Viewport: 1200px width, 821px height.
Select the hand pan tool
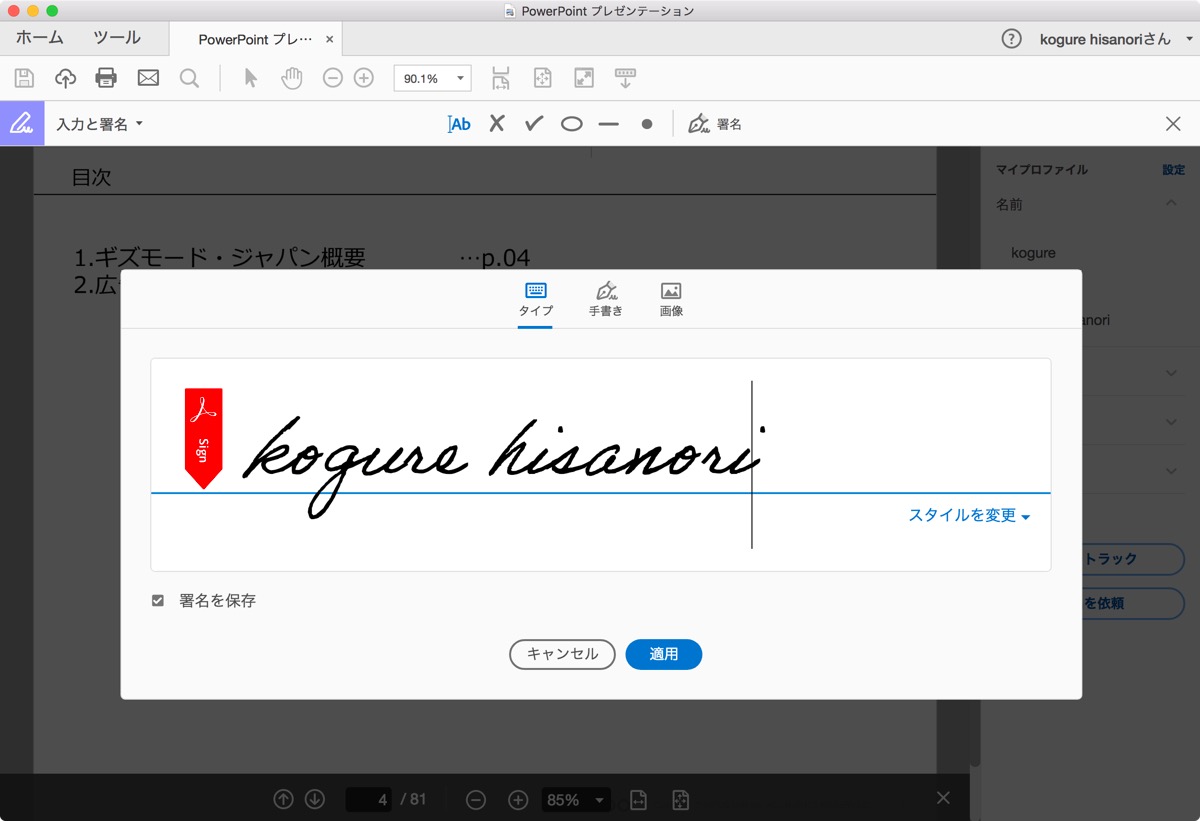click(x=291, y=78)
